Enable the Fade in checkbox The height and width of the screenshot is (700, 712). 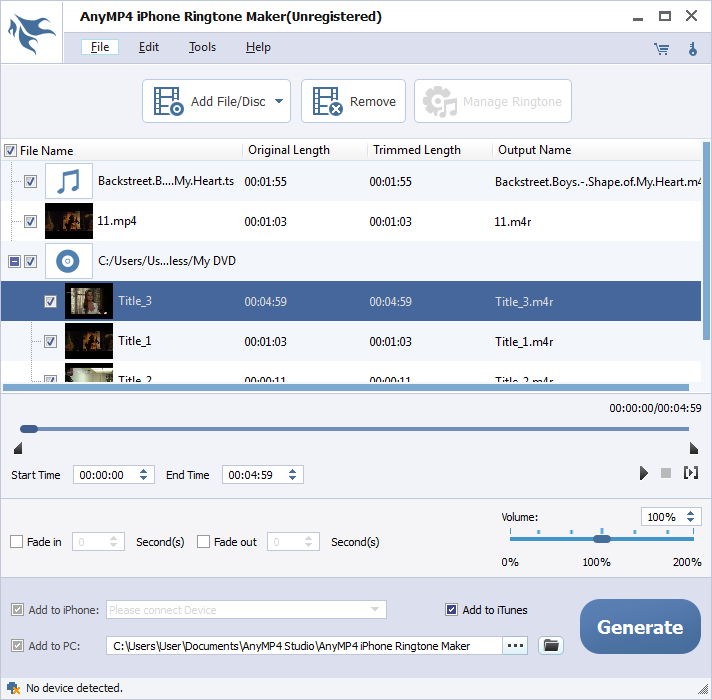[16, 542]
